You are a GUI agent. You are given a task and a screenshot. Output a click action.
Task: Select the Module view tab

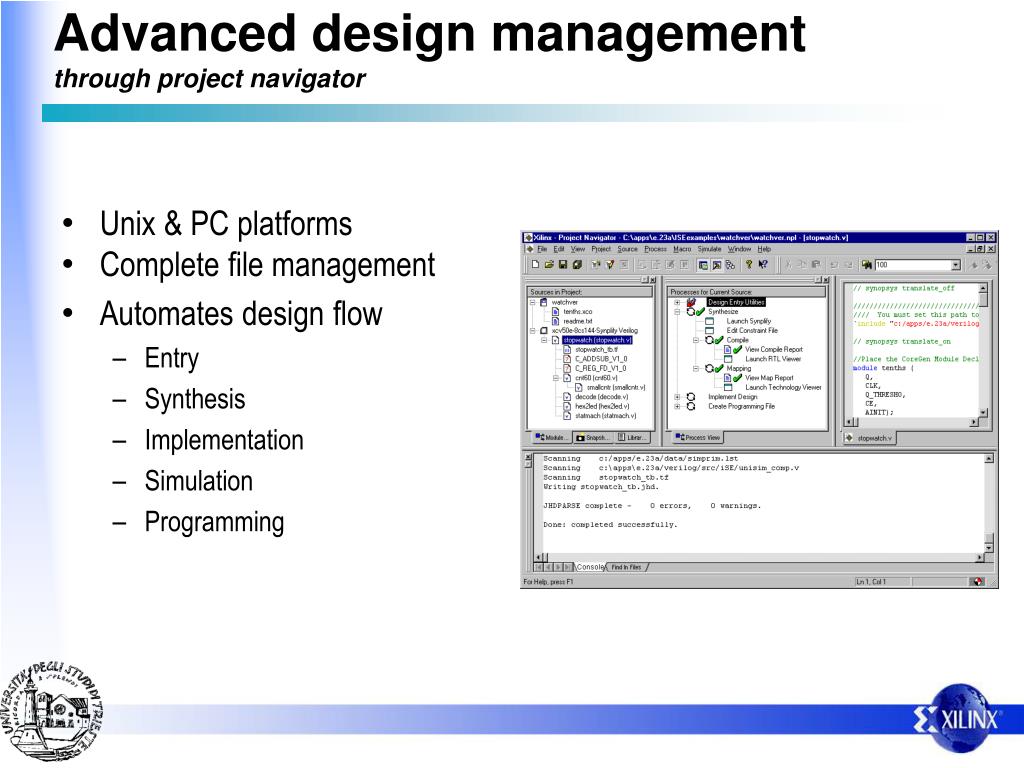(551, 438)
